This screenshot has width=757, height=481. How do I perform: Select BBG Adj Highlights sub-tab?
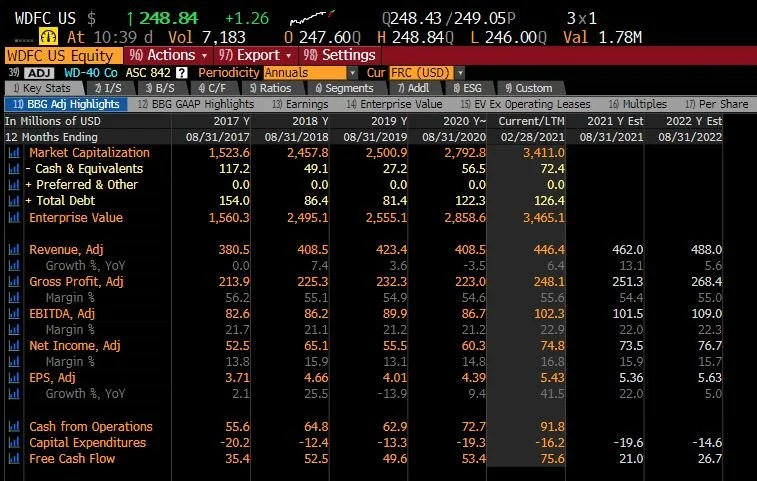point(66,104)
